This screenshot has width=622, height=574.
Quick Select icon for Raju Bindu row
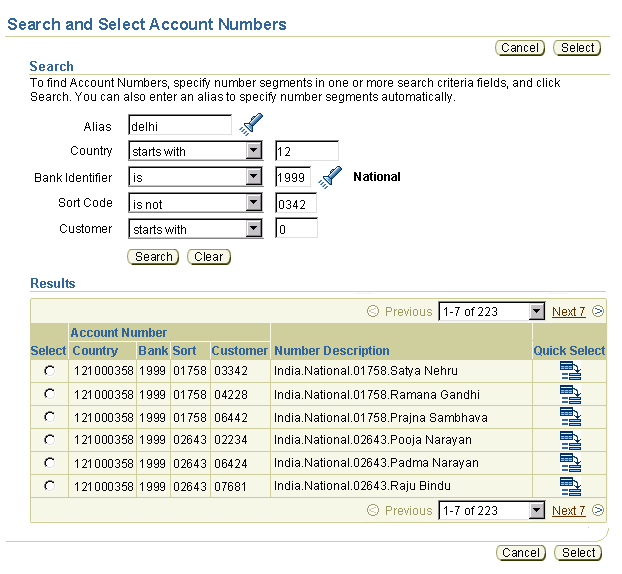pos(570,486)
